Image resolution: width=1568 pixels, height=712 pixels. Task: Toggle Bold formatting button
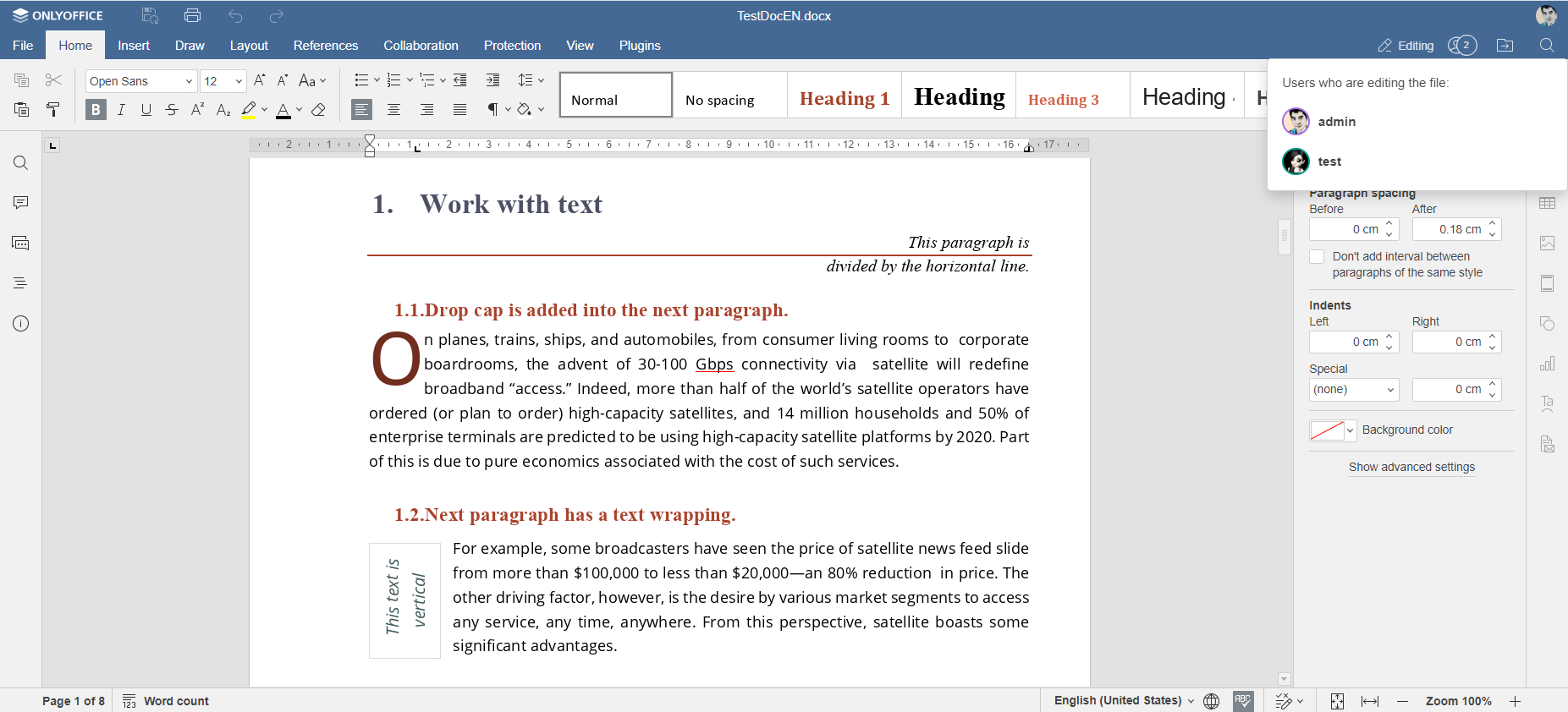[96, 109]
